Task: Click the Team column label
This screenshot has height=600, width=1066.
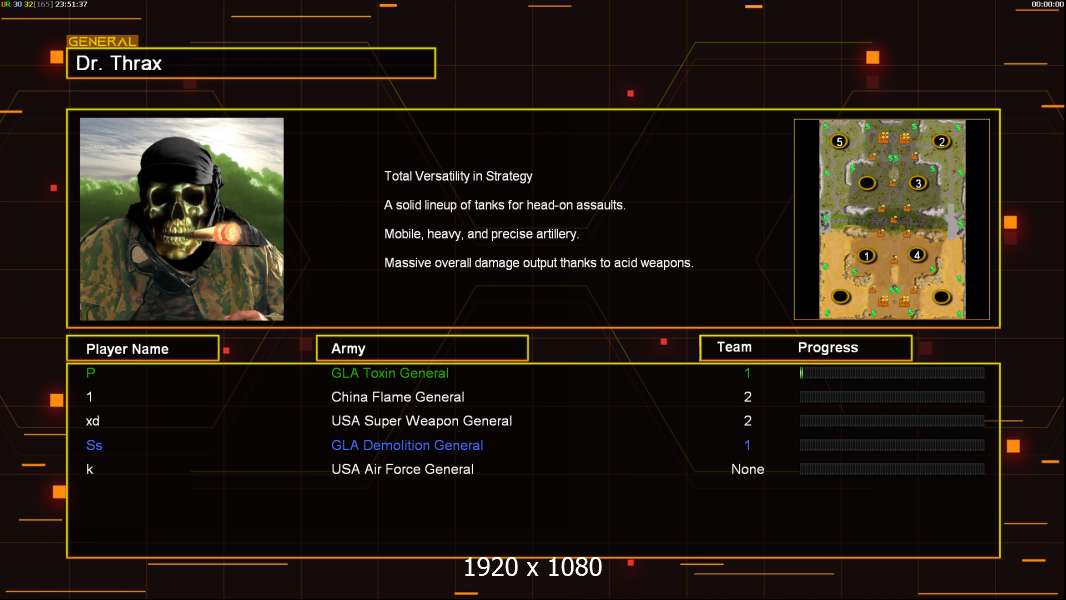Action: [x=734, y=347]
